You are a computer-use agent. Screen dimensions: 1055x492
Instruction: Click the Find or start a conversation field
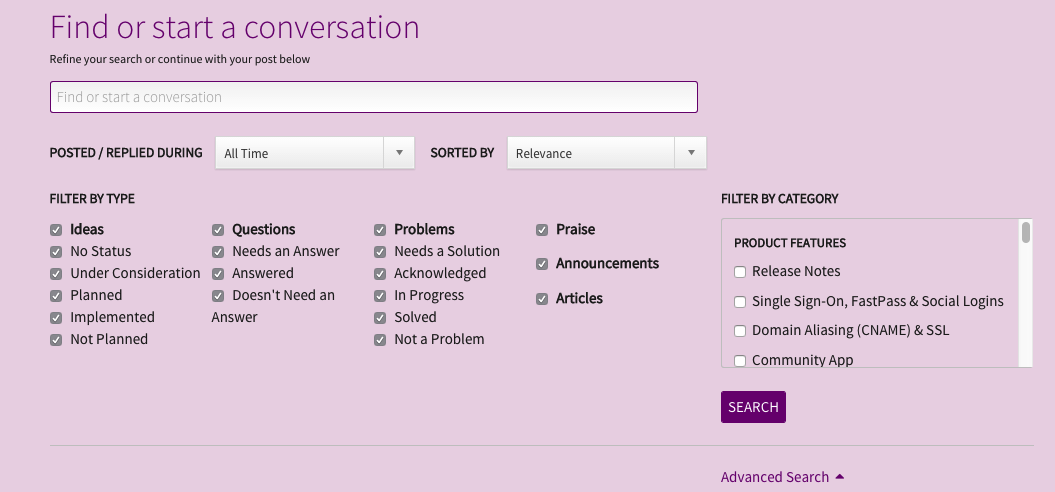click(373, 97)
